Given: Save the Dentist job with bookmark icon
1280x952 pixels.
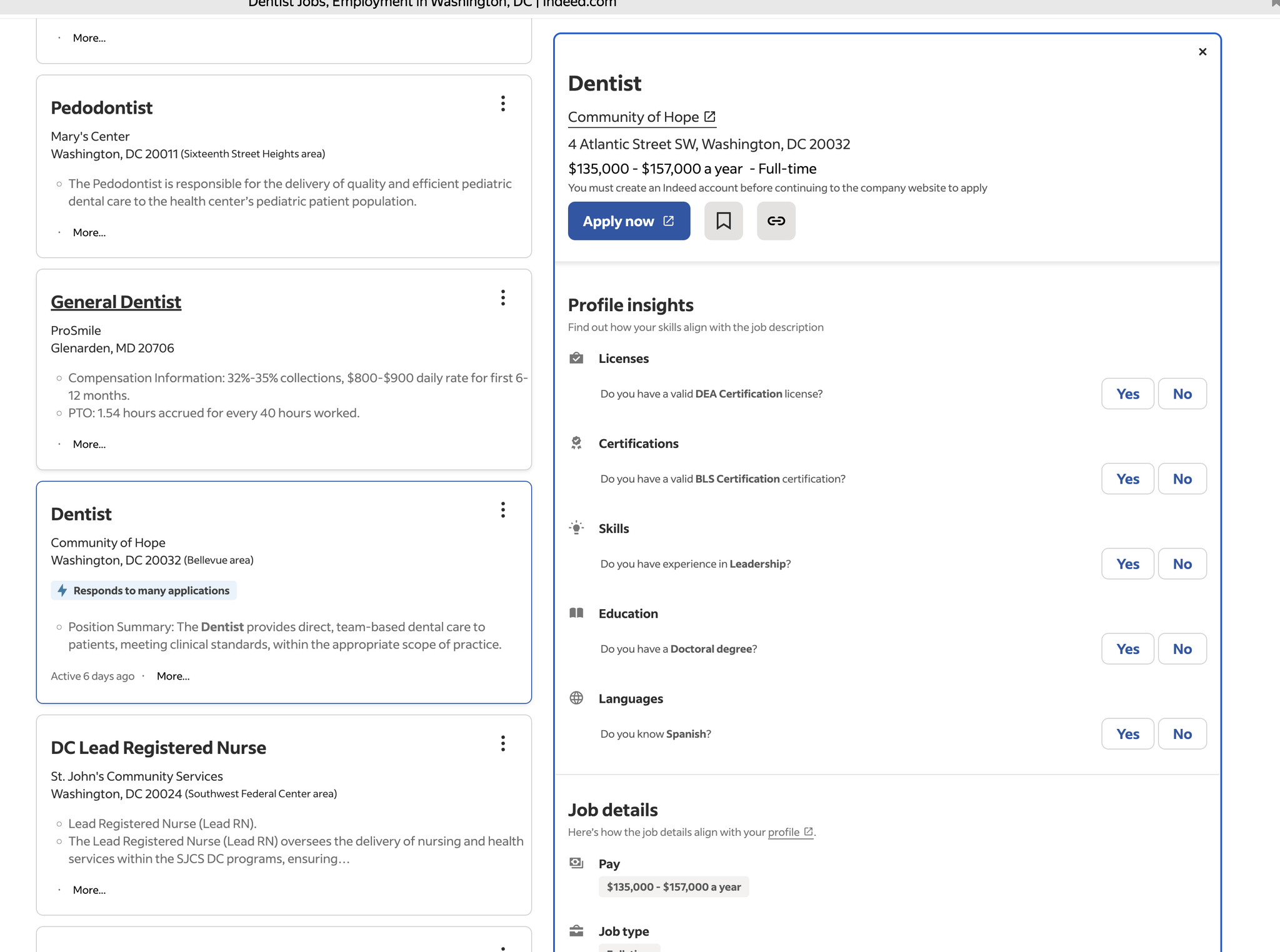Looking at the screenshot, I should [723, 221].
